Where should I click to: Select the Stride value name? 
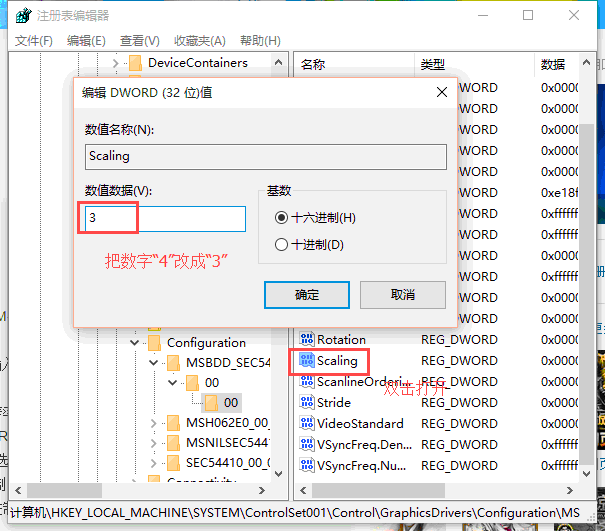click(334, 402)
